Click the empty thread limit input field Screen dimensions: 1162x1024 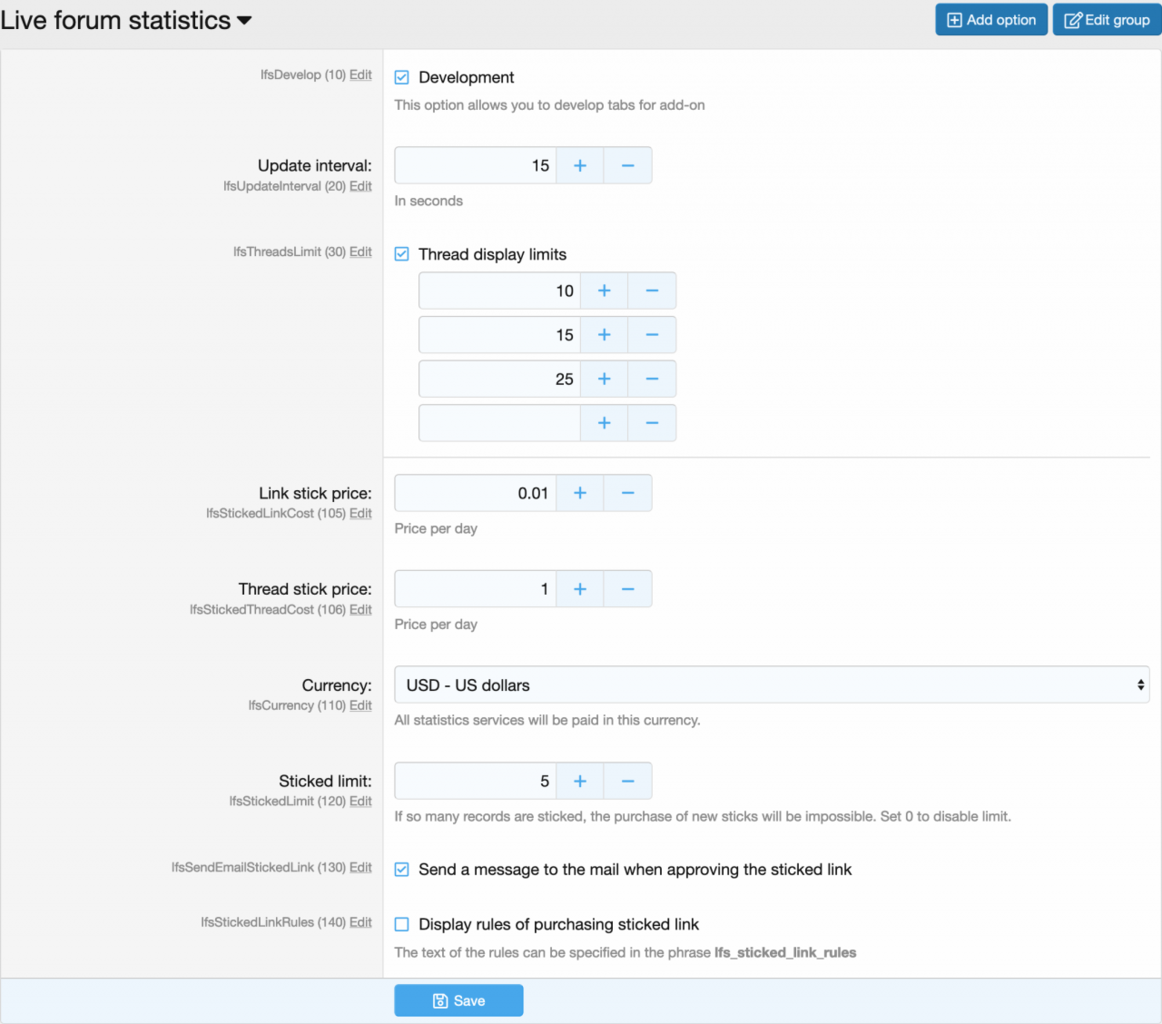pos(499,423)
